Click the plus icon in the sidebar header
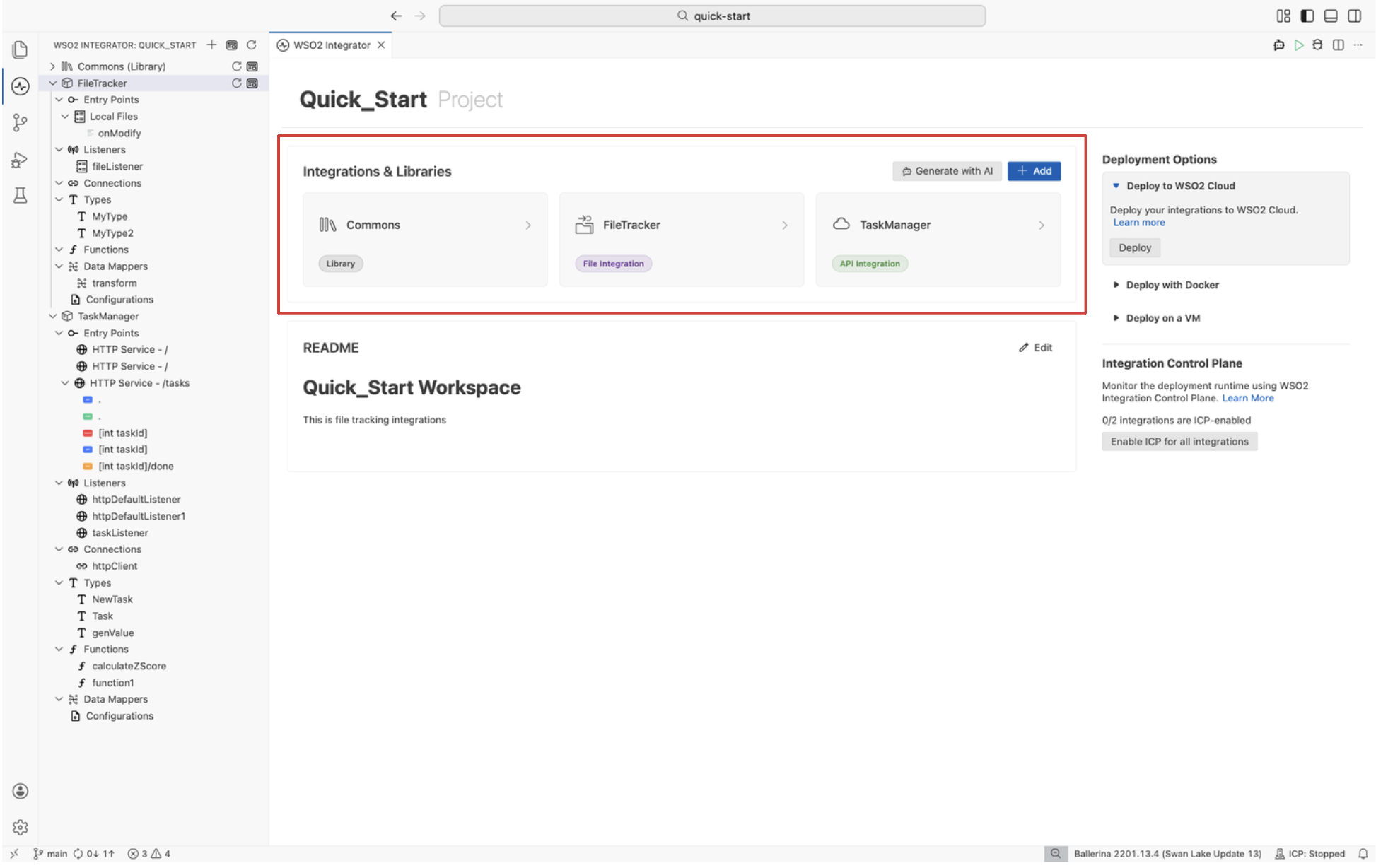The image size is (1376, 868). (211, 45)
